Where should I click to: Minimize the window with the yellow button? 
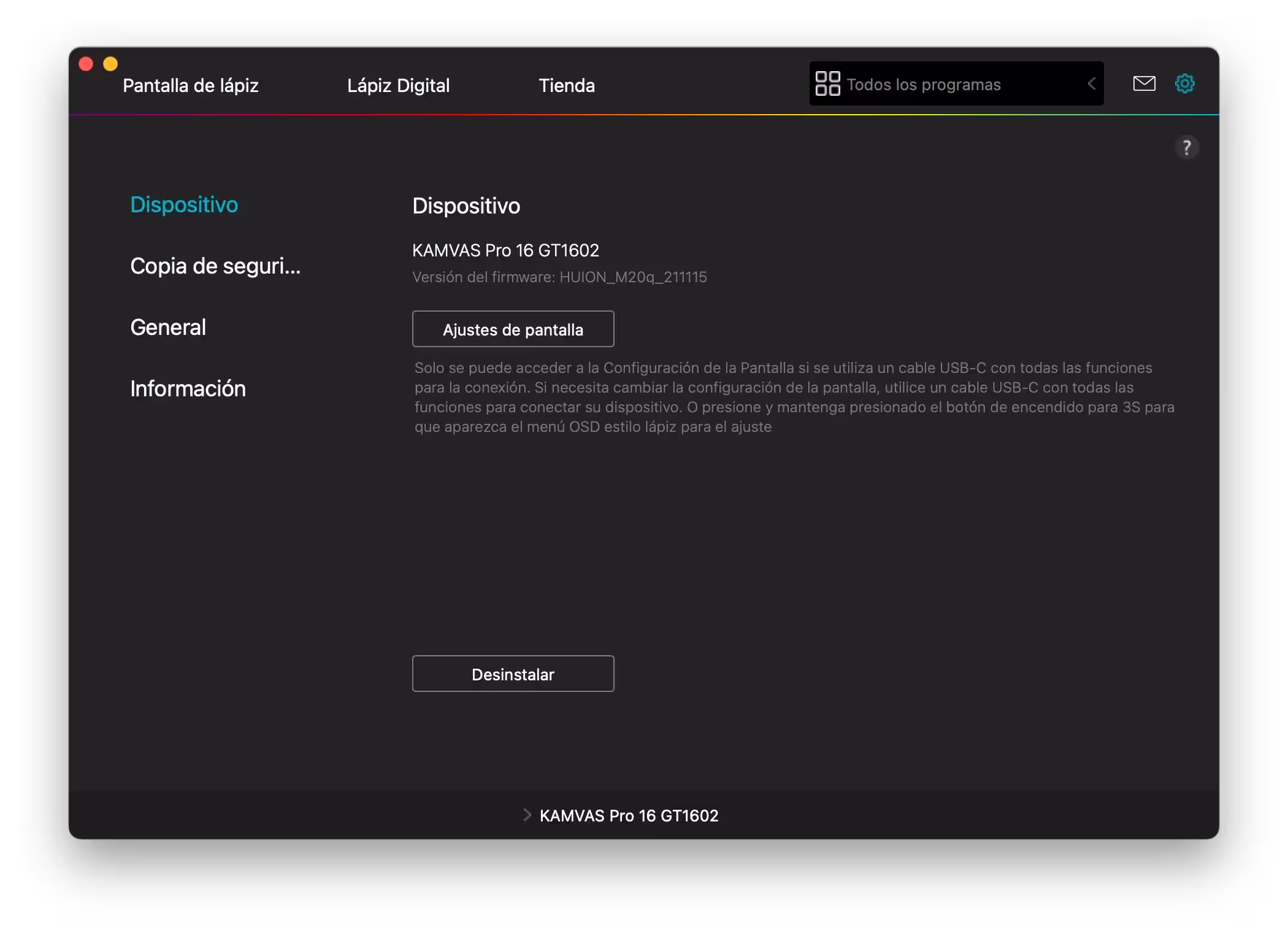110,64
